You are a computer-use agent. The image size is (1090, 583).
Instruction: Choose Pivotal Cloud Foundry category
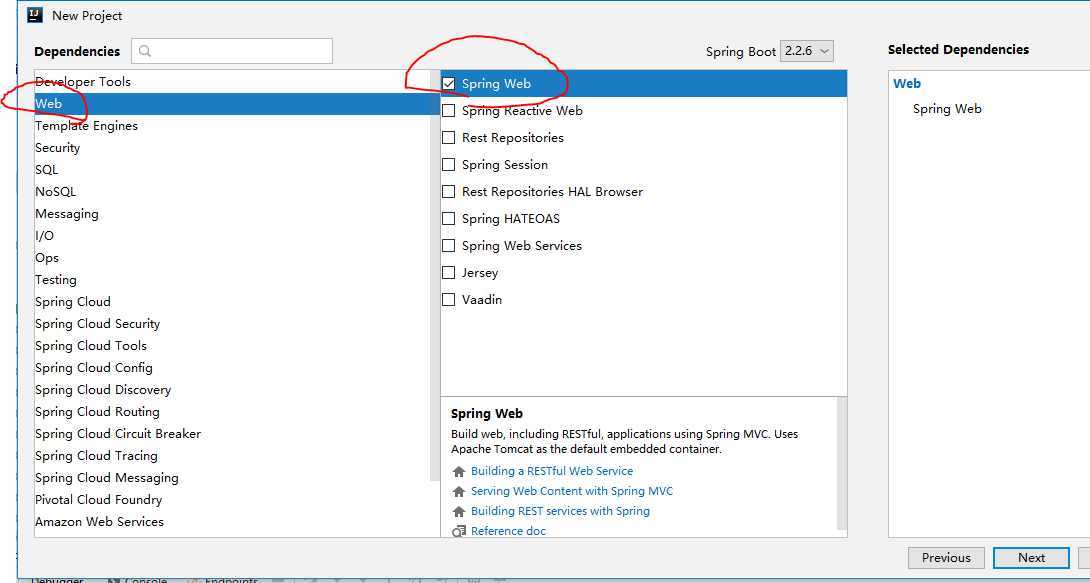click(x=233, y=500)
